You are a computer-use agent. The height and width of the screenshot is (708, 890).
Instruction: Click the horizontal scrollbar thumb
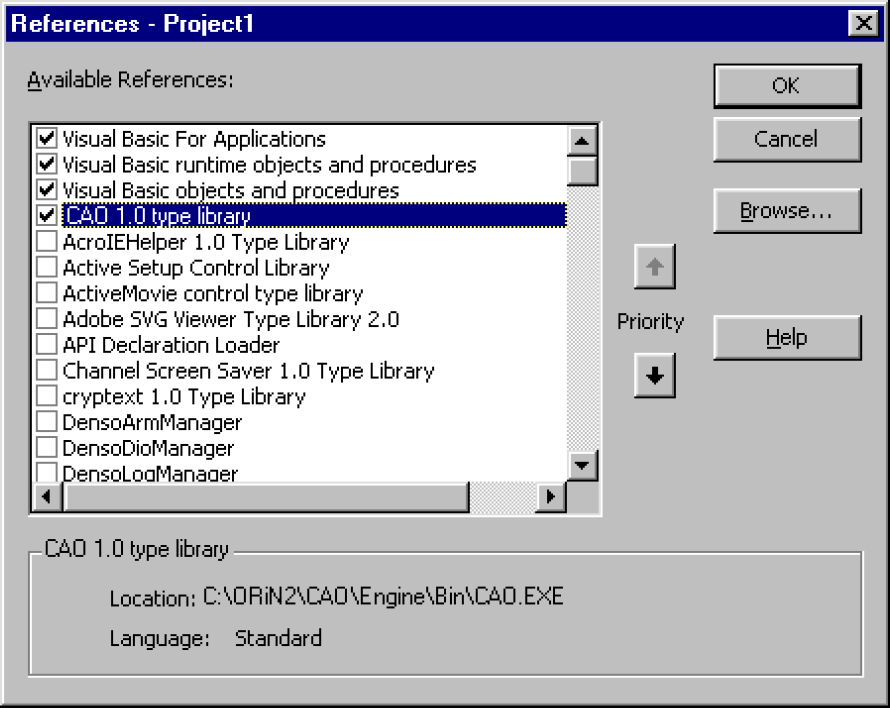[x=266, y=497]
